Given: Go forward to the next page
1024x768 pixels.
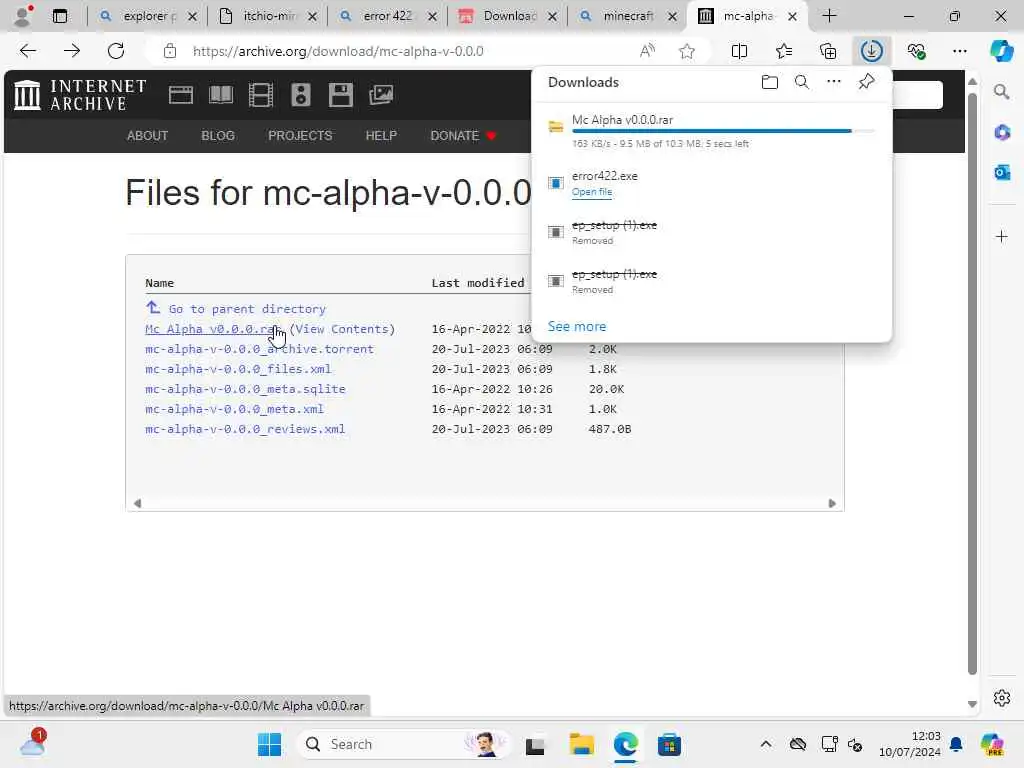Looking at the screenshot, I should tap(72, 51).
